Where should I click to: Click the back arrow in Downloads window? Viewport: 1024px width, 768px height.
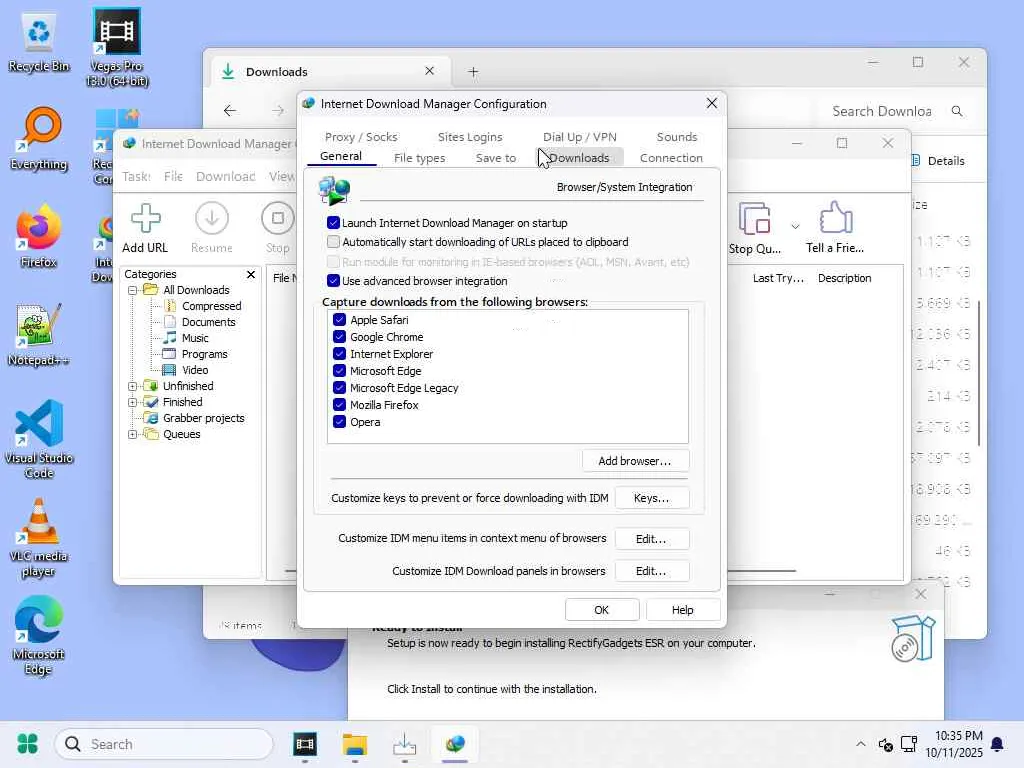click(x=230, y=110)
